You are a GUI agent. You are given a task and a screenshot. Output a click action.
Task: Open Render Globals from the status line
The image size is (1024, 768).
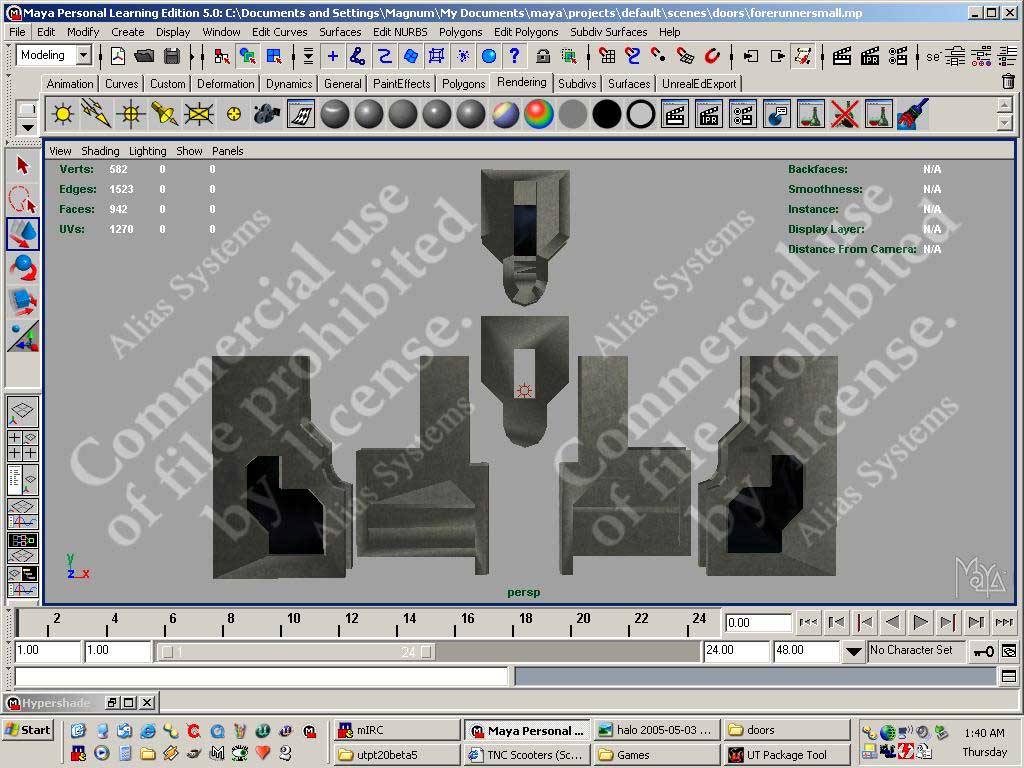pos(898,57)
